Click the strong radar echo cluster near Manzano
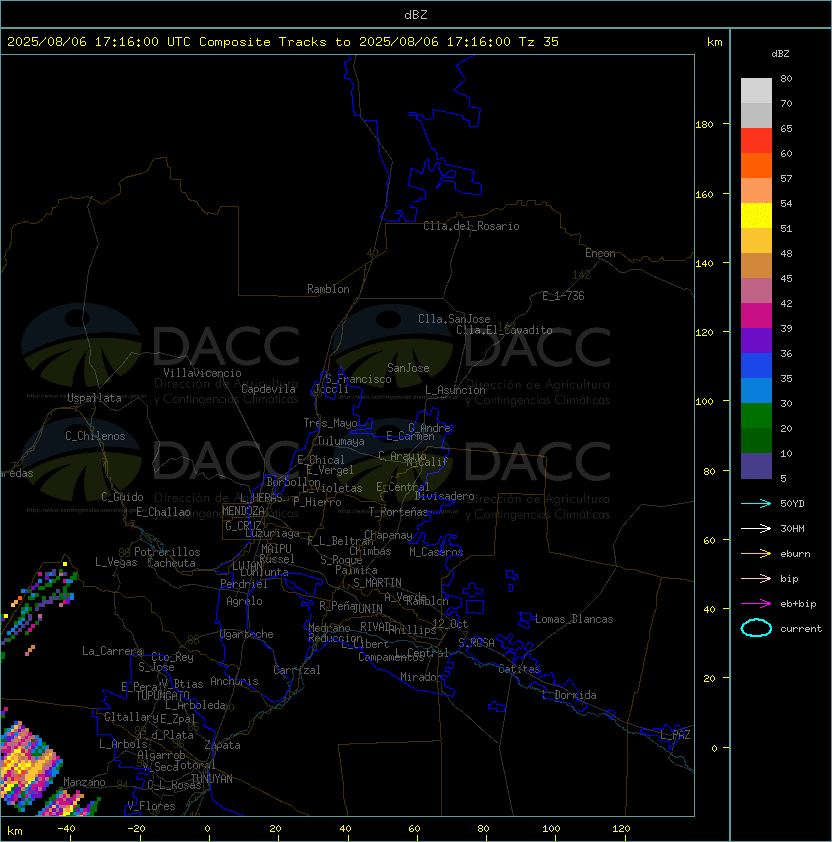Screen dimensions: 832x842 [x=30, y=765]
